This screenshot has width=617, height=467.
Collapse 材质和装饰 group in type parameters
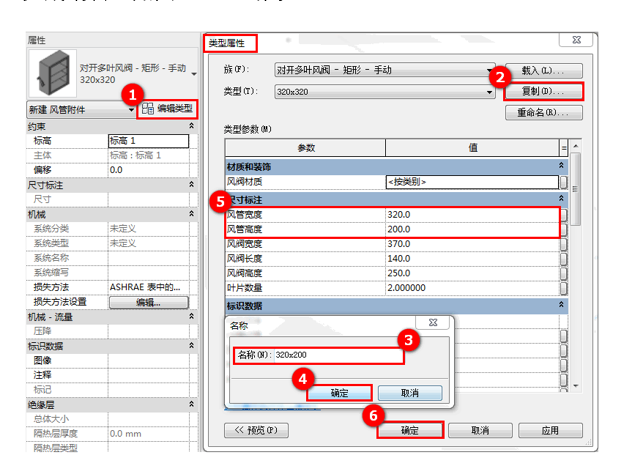click(x=561, y=166)
